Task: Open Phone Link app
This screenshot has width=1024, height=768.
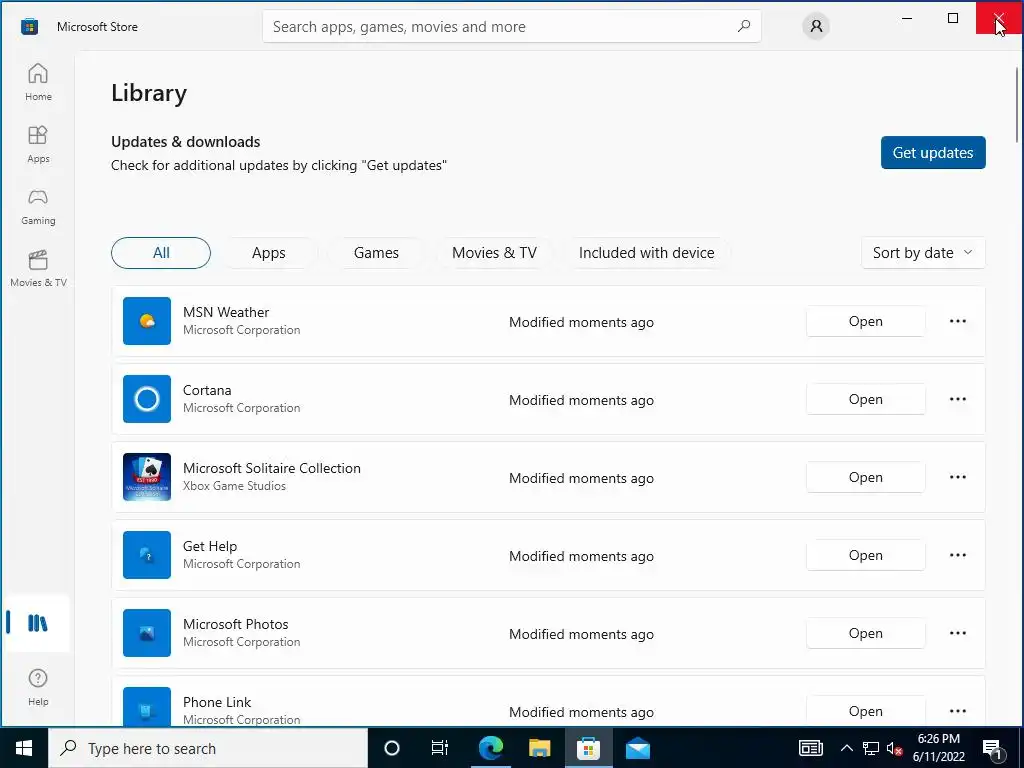Action: (865, 711)
